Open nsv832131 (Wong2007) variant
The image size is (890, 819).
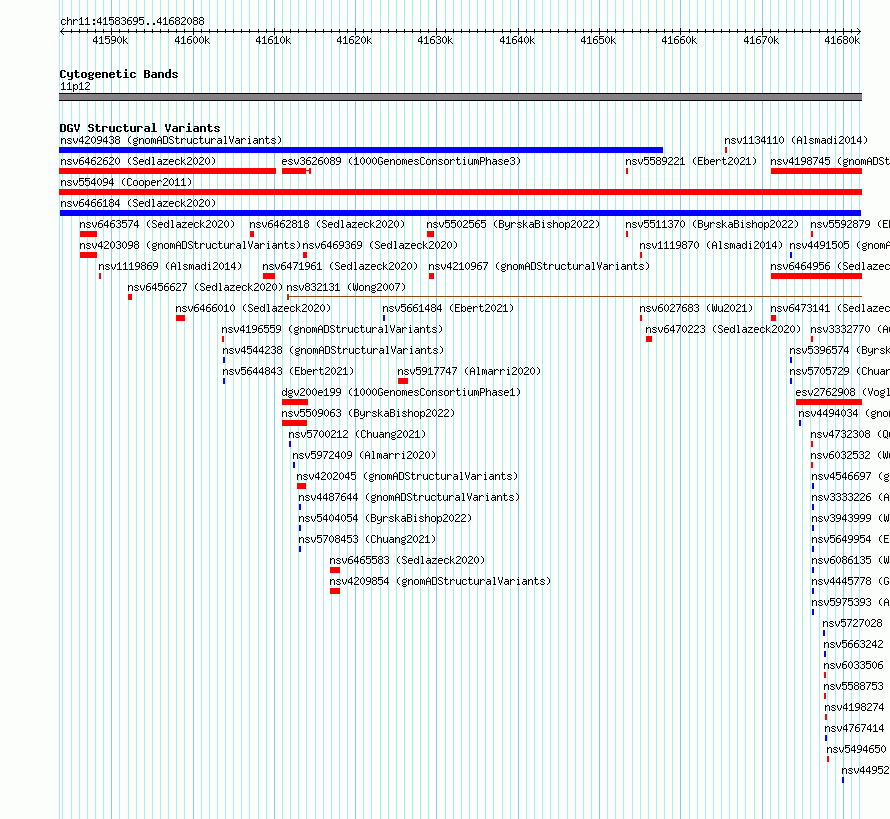coord(346,287)
